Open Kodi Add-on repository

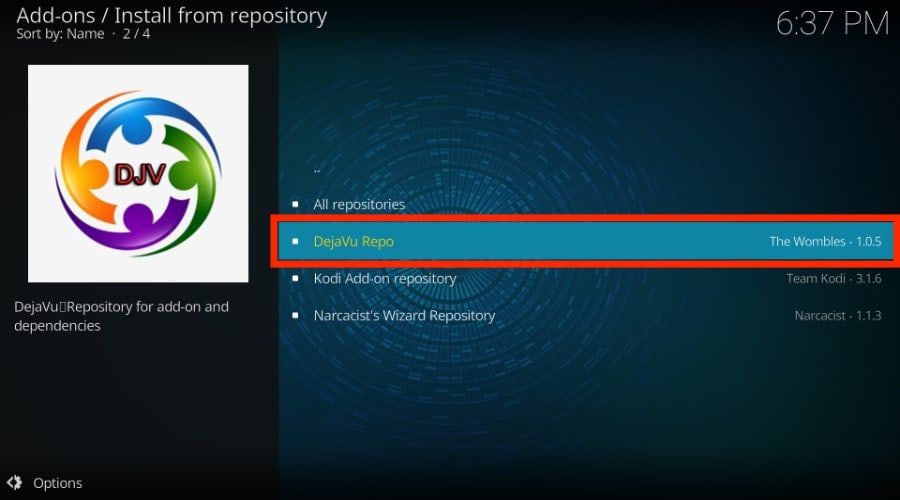586,278
